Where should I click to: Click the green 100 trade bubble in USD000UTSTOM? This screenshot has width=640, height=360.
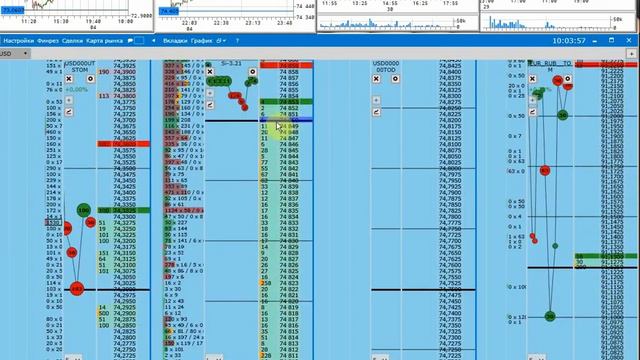84,211
